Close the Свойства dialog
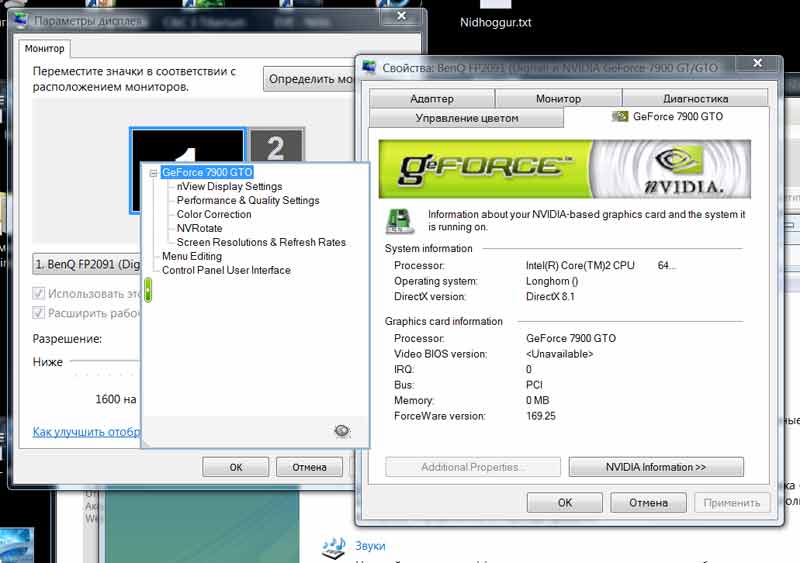Screen dimensions: 800x563 coord(758,63)
